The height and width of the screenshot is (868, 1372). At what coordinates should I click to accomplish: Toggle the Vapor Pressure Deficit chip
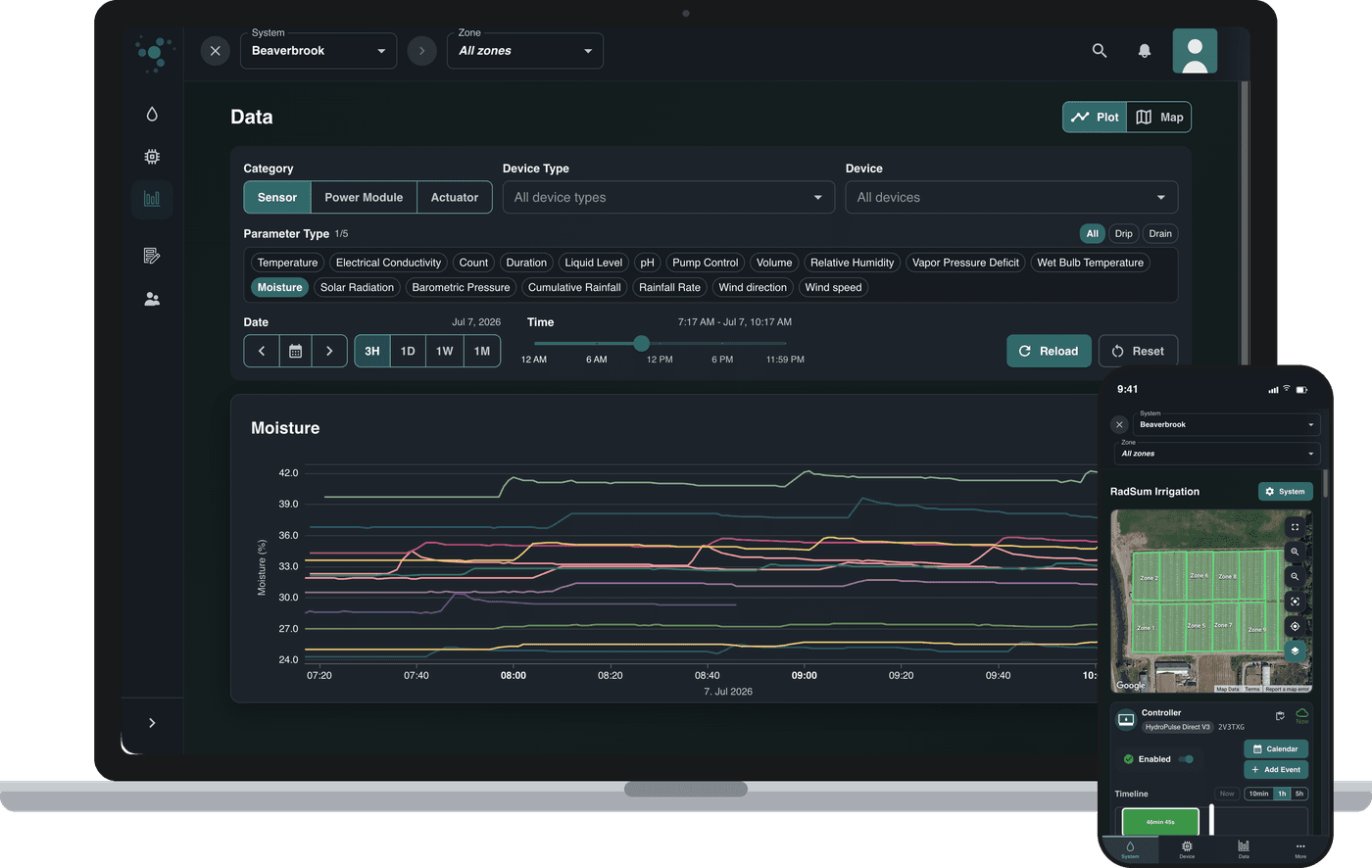tap(965, 263)
